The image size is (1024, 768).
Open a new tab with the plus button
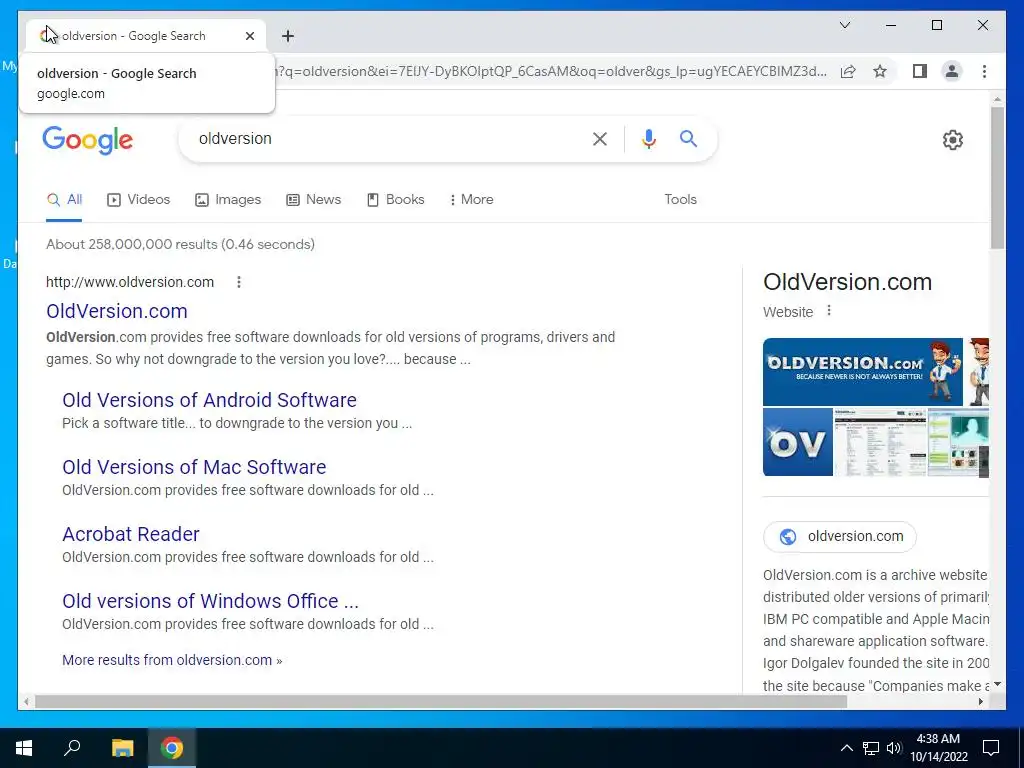tap(288, 36)
